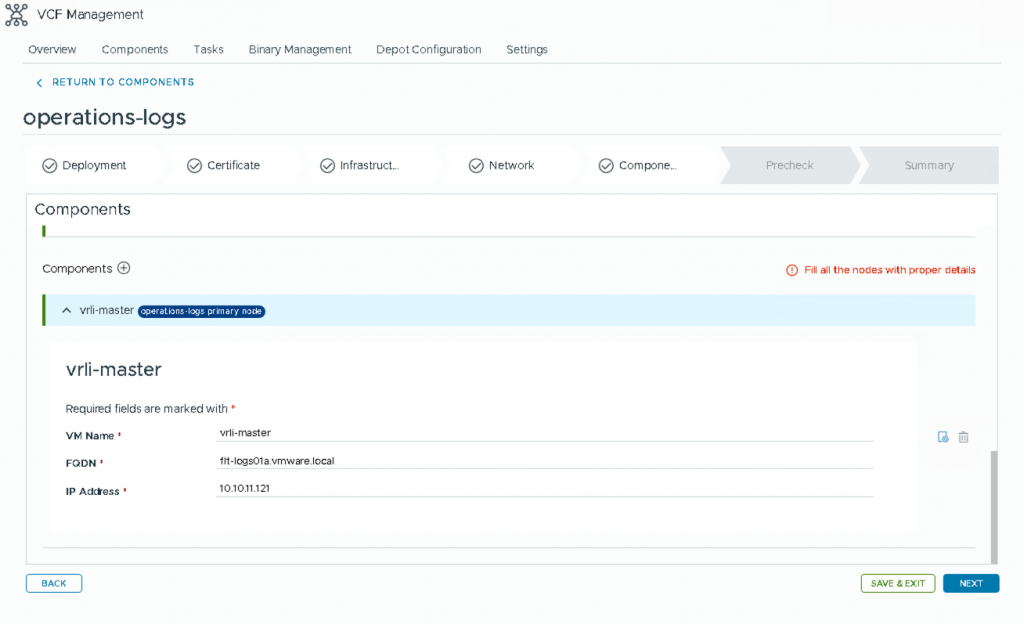Click Save & Exit
This screenshot has height=625, width=1024.
click(897, 583)
